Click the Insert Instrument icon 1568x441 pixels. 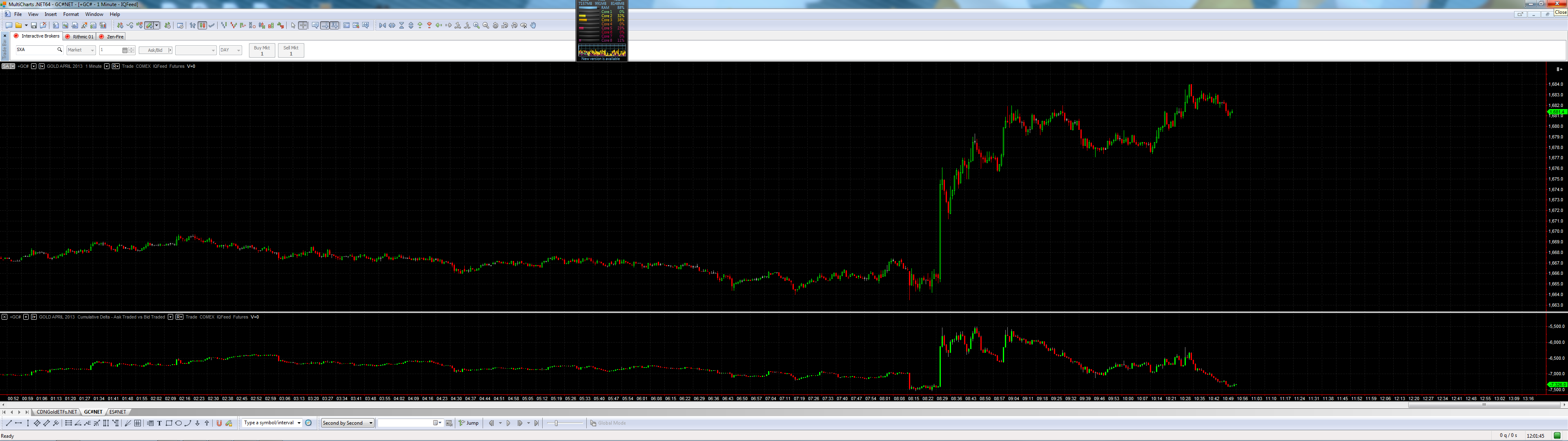120,26
